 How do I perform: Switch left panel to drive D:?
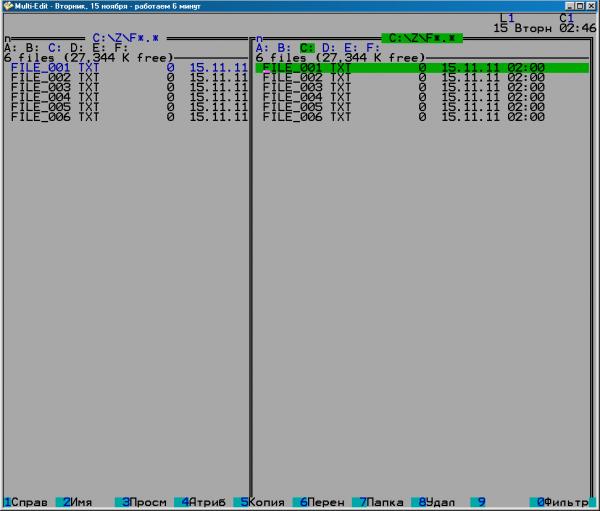[x=76, y=47]
